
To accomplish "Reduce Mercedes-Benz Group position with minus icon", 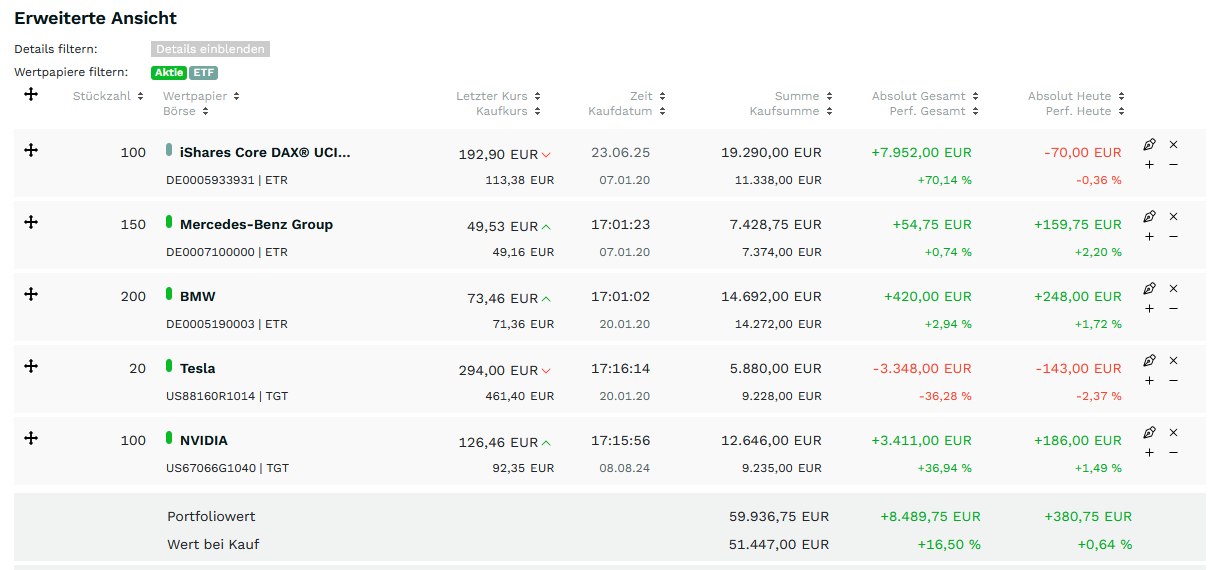I will [x=1174, y=236].
